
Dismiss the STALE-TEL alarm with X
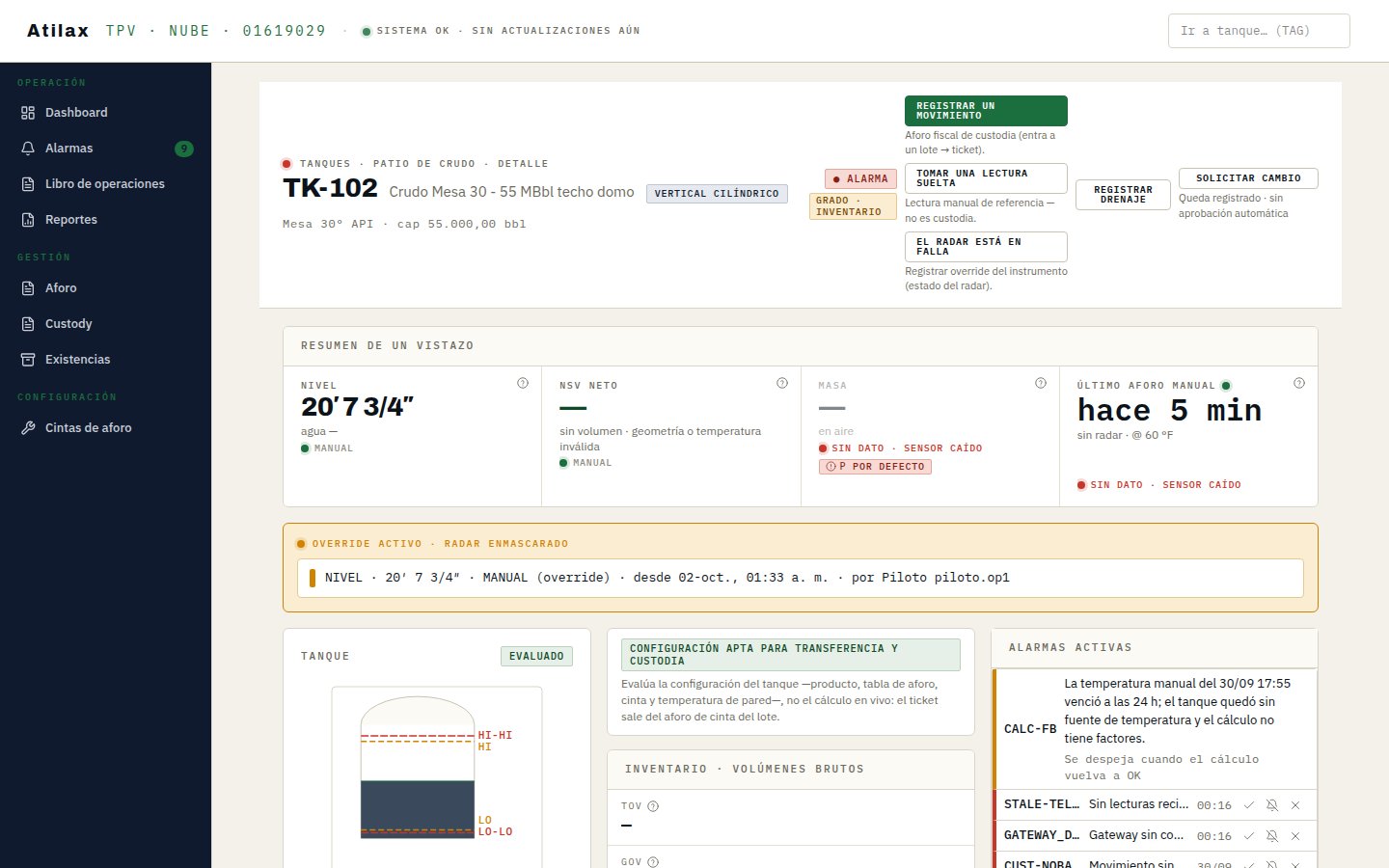click(x=1295, y=805)
